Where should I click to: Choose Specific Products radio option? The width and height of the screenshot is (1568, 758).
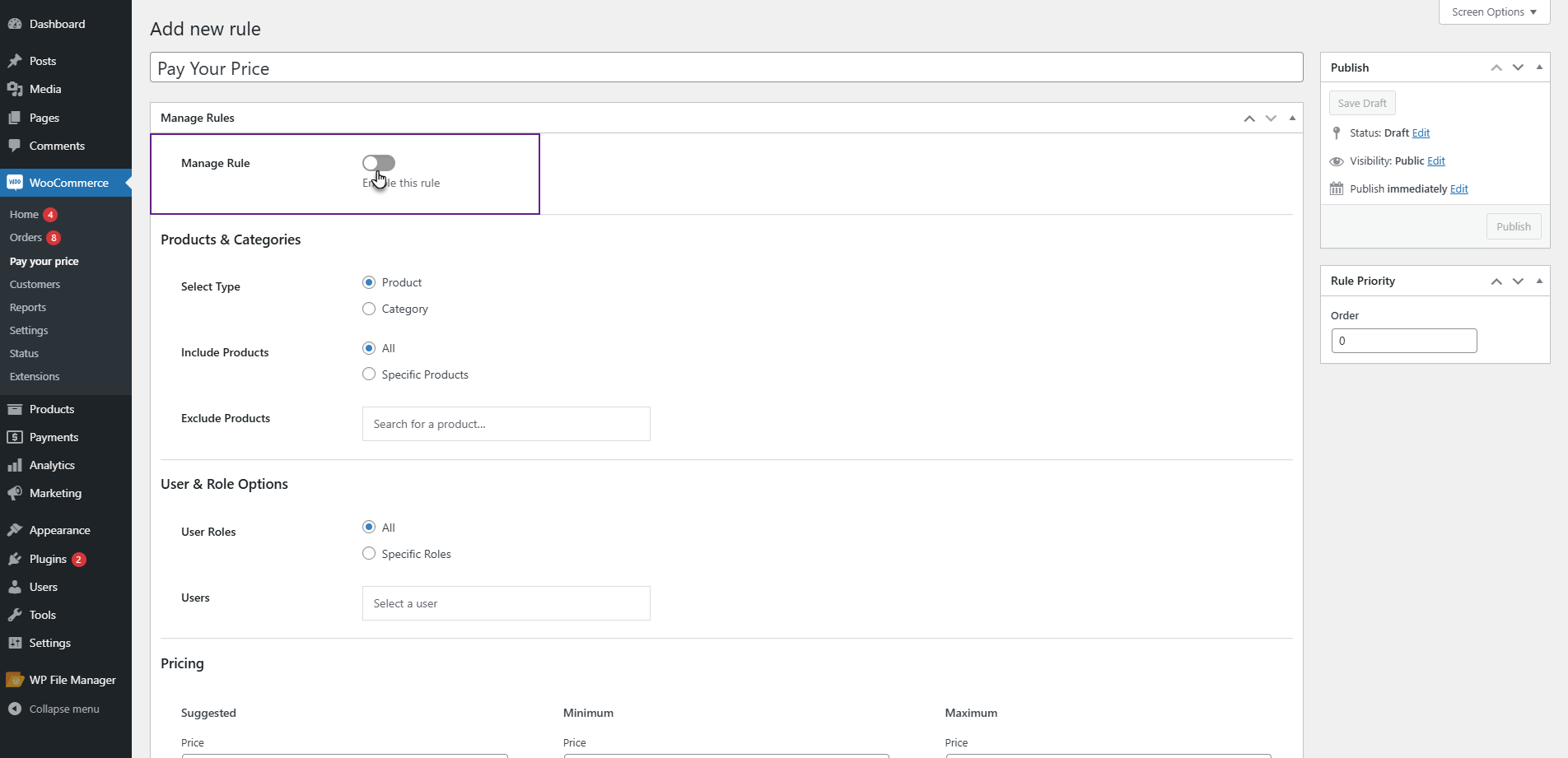click(369, 374)
